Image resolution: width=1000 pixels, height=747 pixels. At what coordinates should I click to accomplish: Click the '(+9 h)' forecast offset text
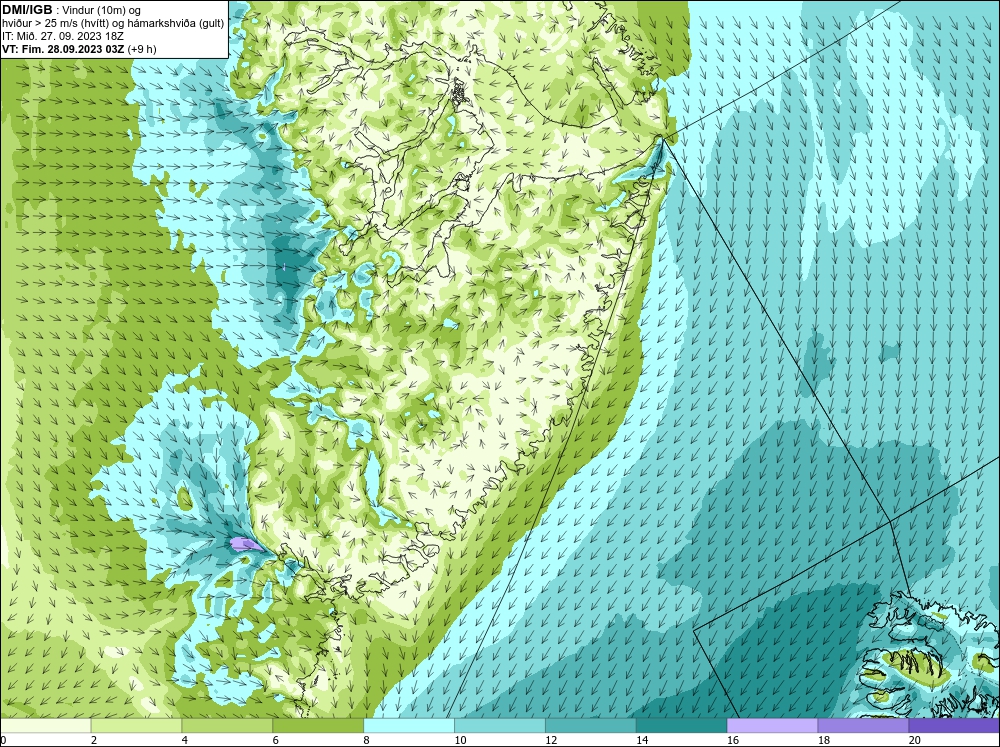pyautogui.click(x=142, y=49)
